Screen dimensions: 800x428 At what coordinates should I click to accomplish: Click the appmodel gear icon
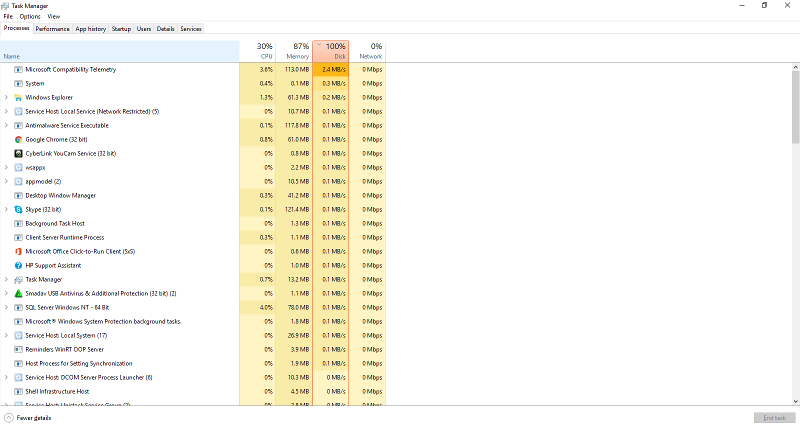coord(18,182)
